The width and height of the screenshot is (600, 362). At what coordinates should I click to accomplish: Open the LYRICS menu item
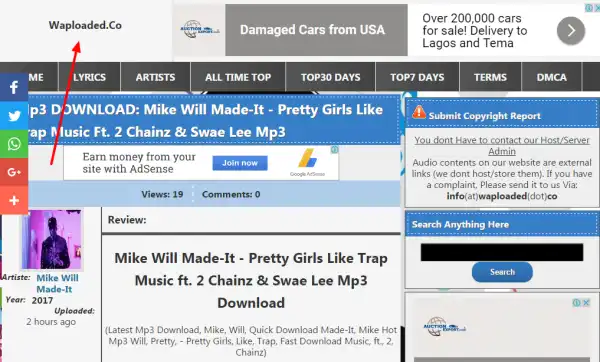point(90,77)
